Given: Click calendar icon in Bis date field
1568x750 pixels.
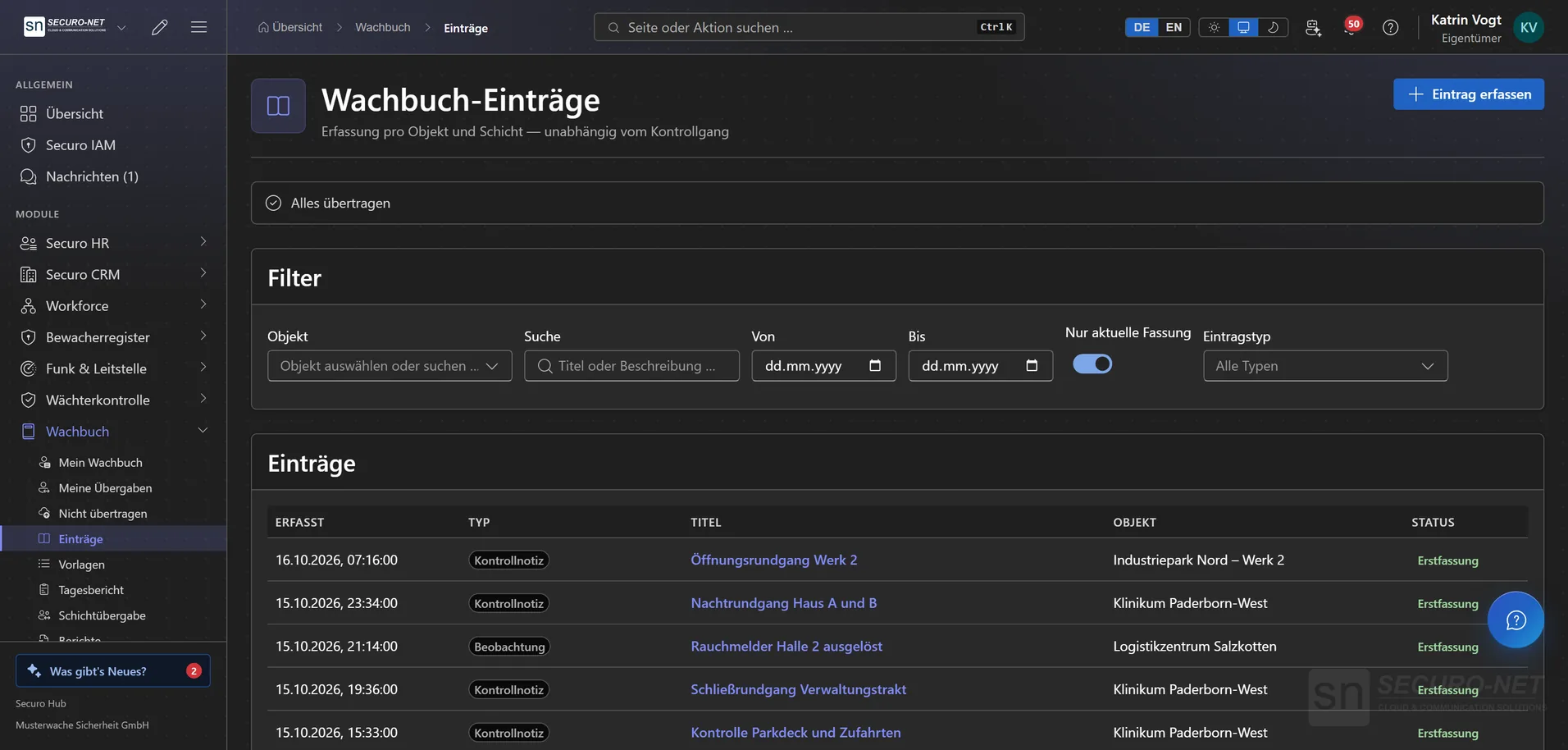Looking at the screenshot, I should (1032, 366).
